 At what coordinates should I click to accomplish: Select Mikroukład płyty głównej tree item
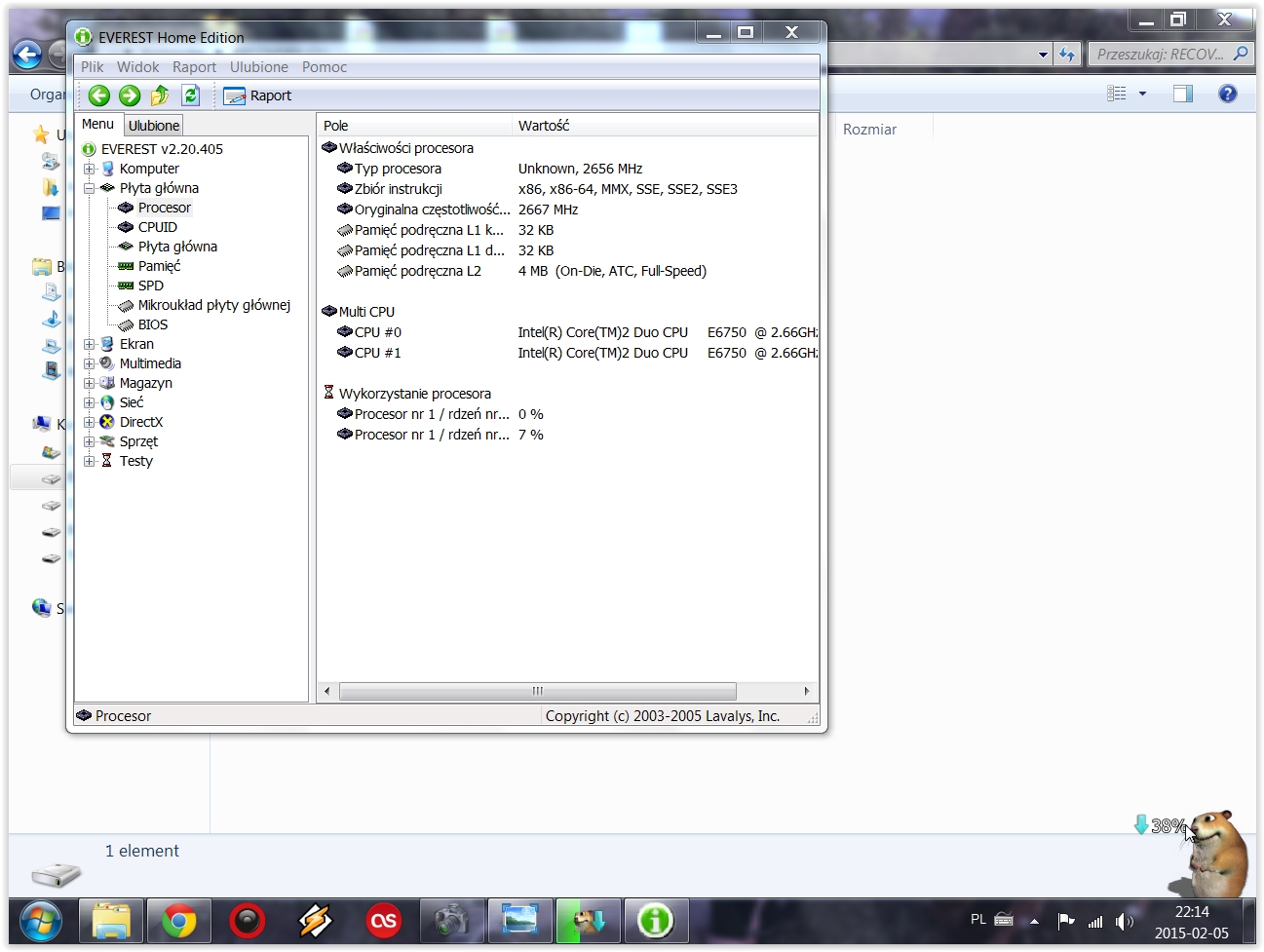coord(214,305)
